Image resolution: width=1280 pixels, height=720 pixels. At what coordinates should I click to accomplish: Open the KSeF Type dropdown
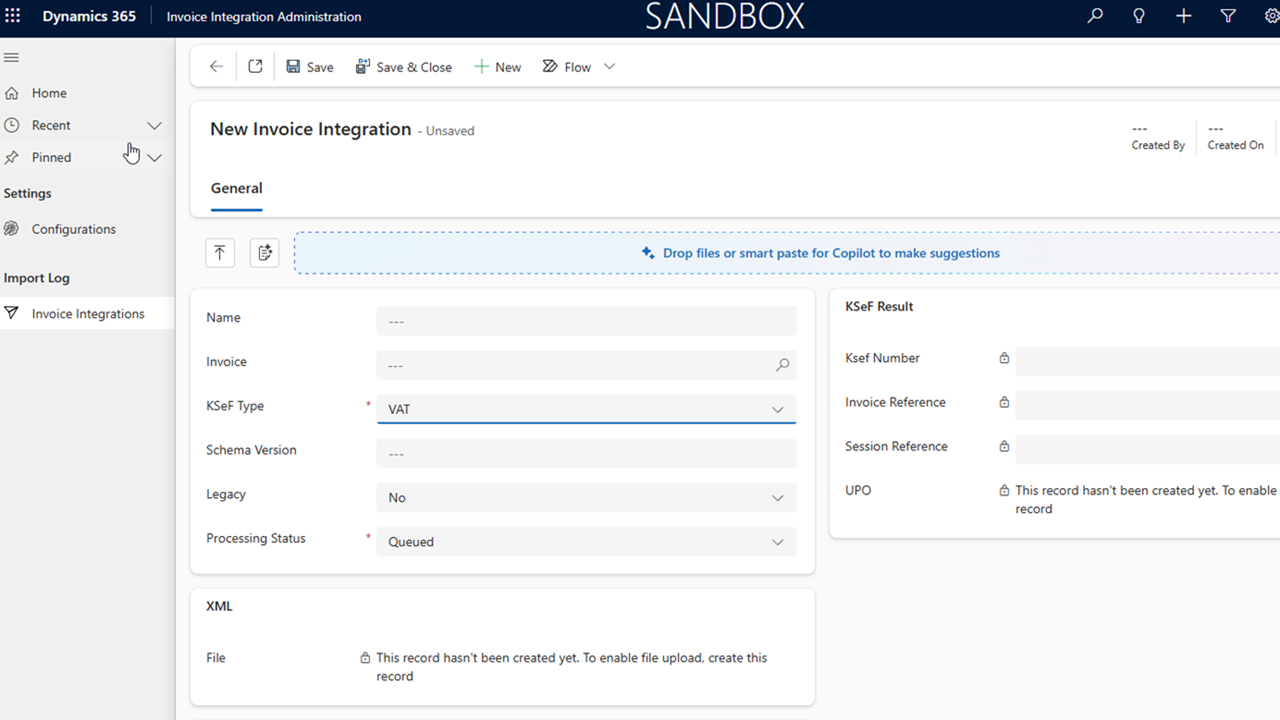point(586,409)
